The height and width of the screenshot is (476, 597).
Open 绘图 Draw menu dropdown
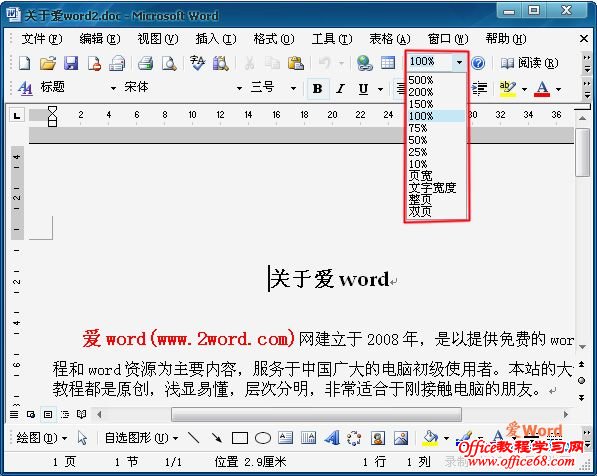(x=42, y=438)
